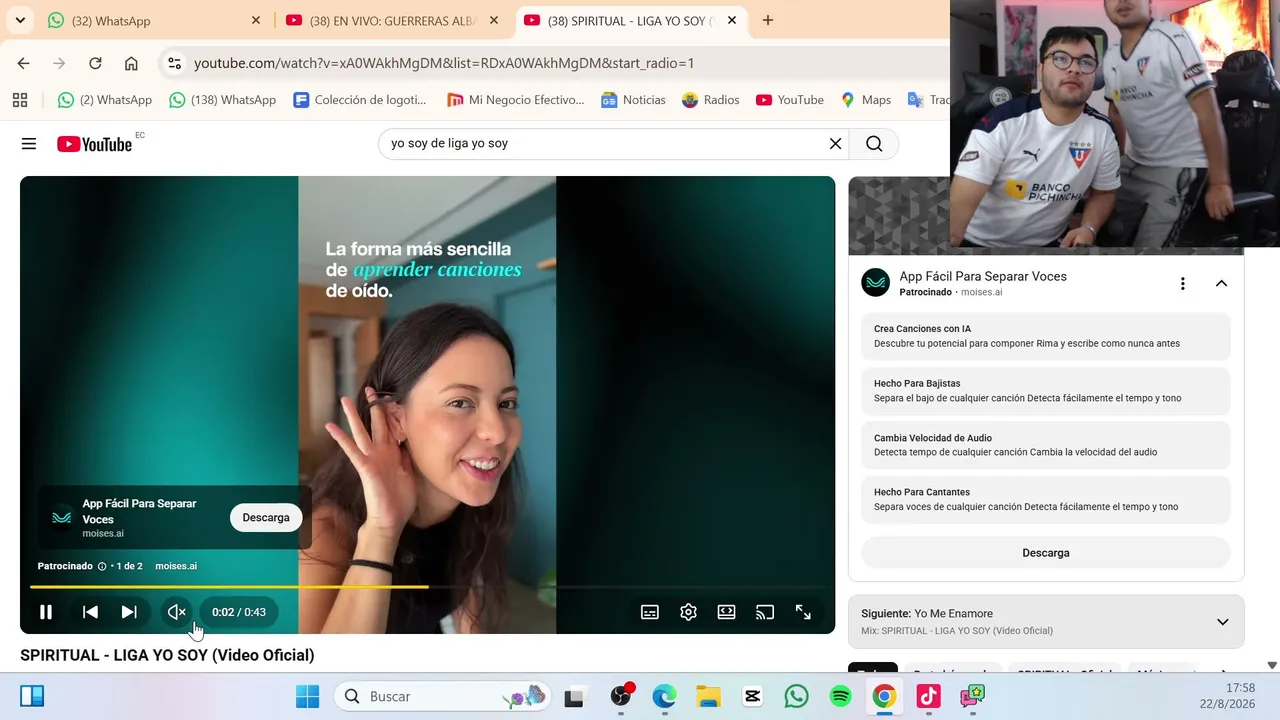This screenshot has height=720, width=1280.
Task: Open Cambia Velocidad de Audio ad card
Action: click(x=1046, y=445)
